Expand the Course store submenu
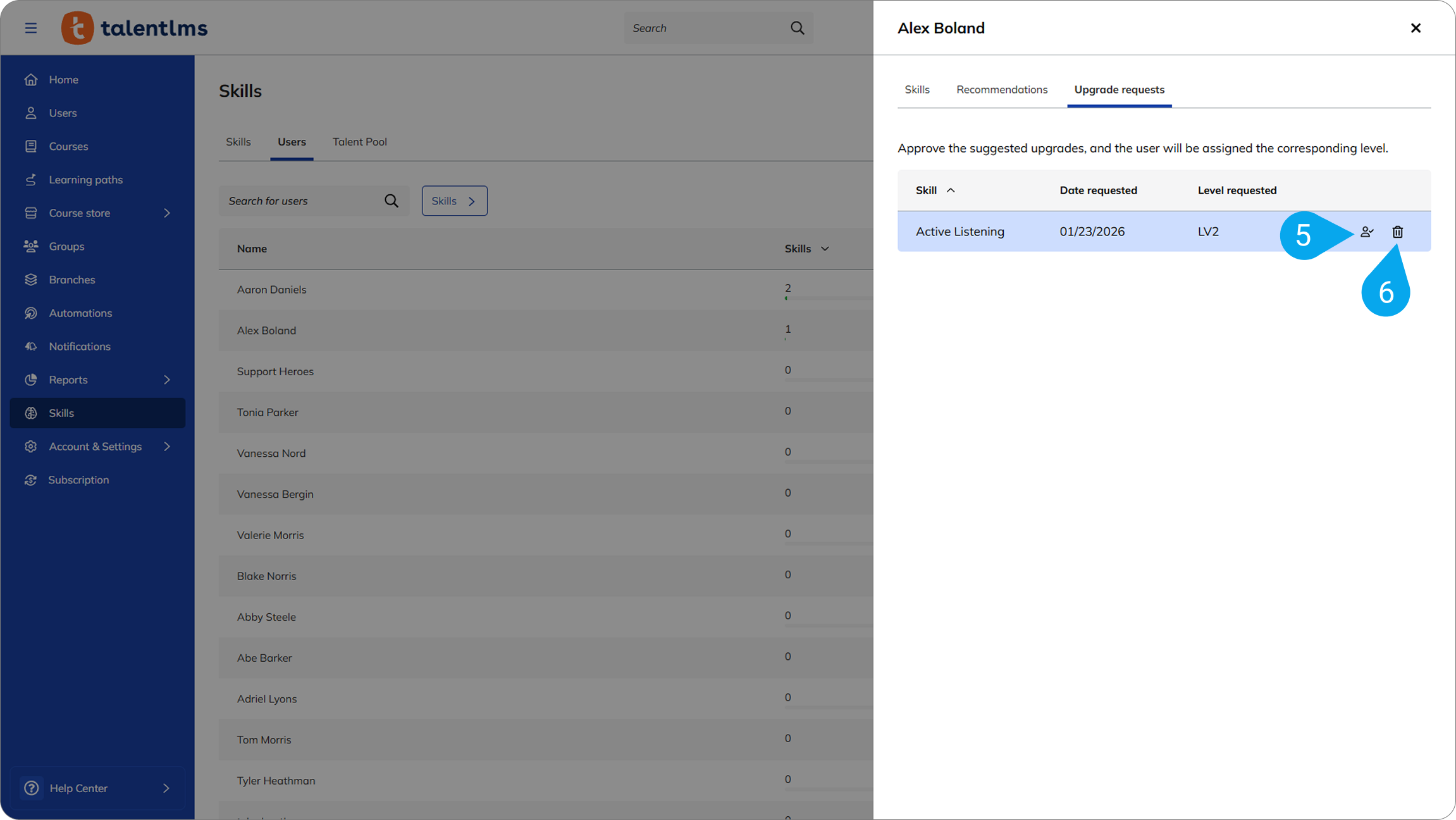The height and width of the screenshot is (820, 1456). 167,213
